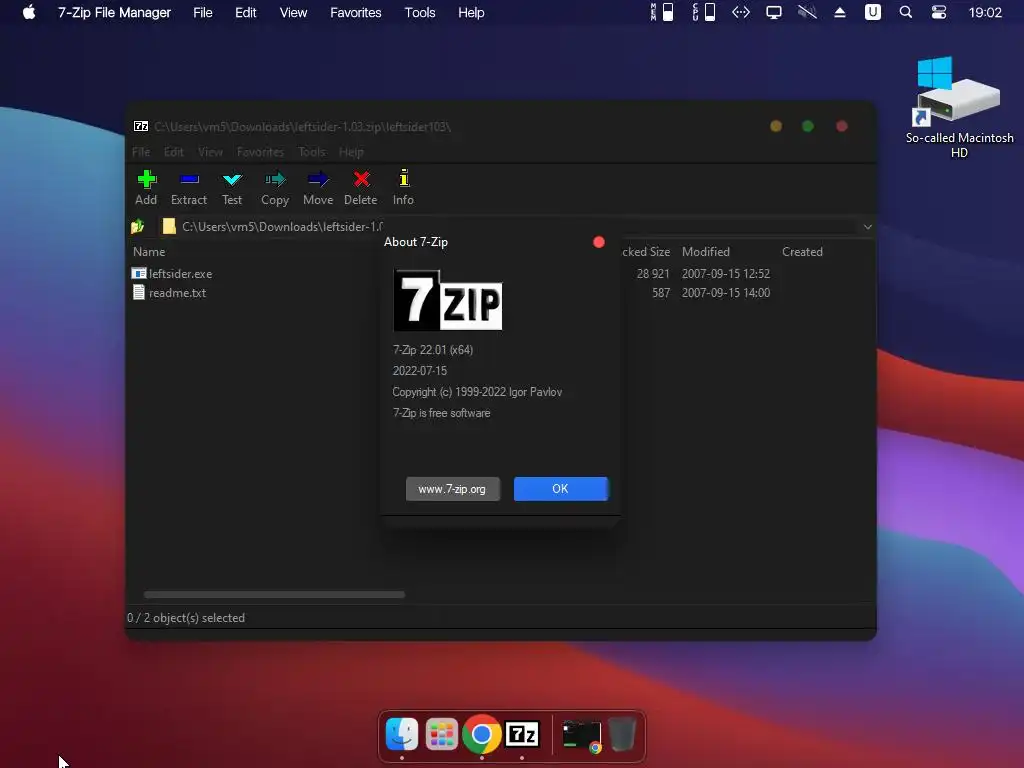The width and height of the screenshot is (1024, 768).
Task: Click the Copy toolbar icon
Action: point(275,179)
